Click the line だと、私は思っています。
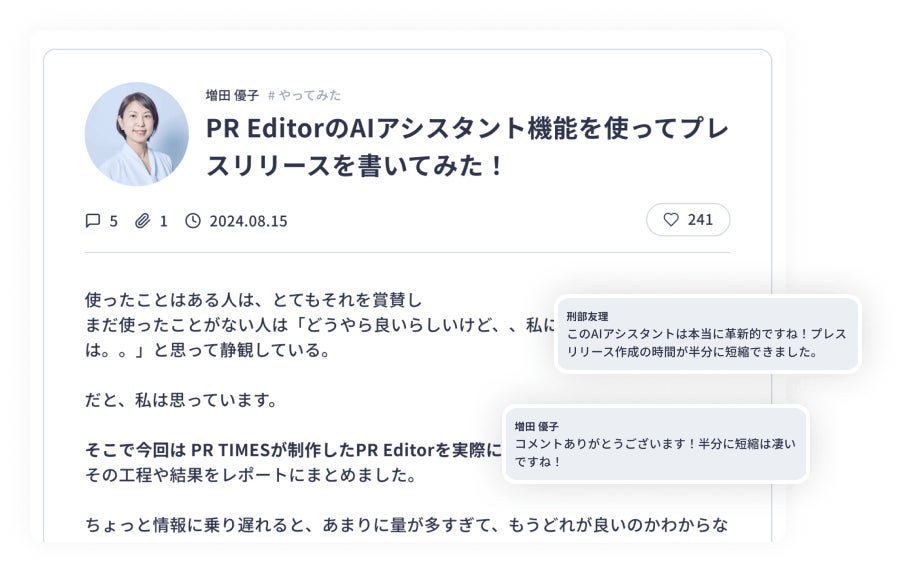This screenshot has height=572, width=902. 181,400
